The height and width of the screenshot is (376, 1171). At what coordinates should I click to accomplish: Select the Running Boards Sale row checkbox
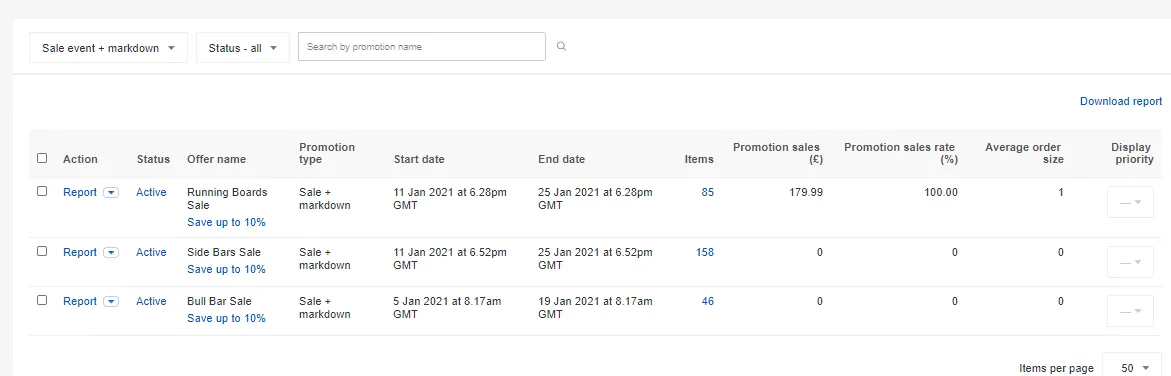[42, 191]
